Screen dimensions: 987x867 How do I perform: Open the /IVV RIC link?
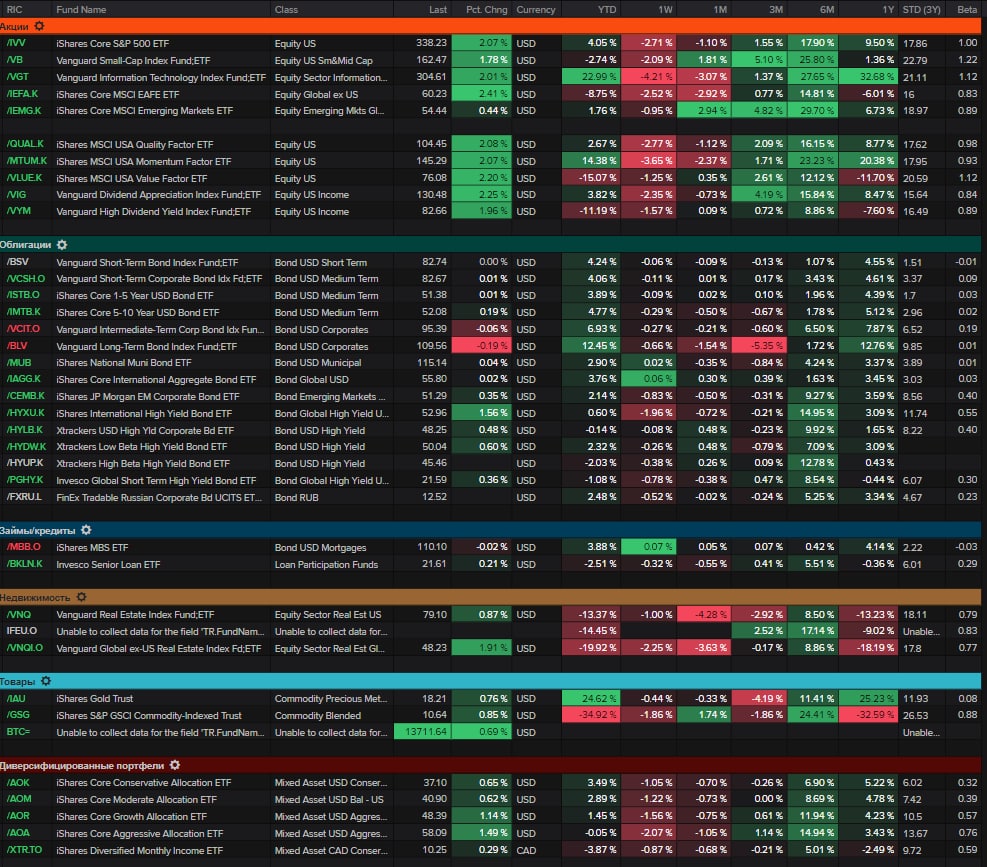point(16,43)
